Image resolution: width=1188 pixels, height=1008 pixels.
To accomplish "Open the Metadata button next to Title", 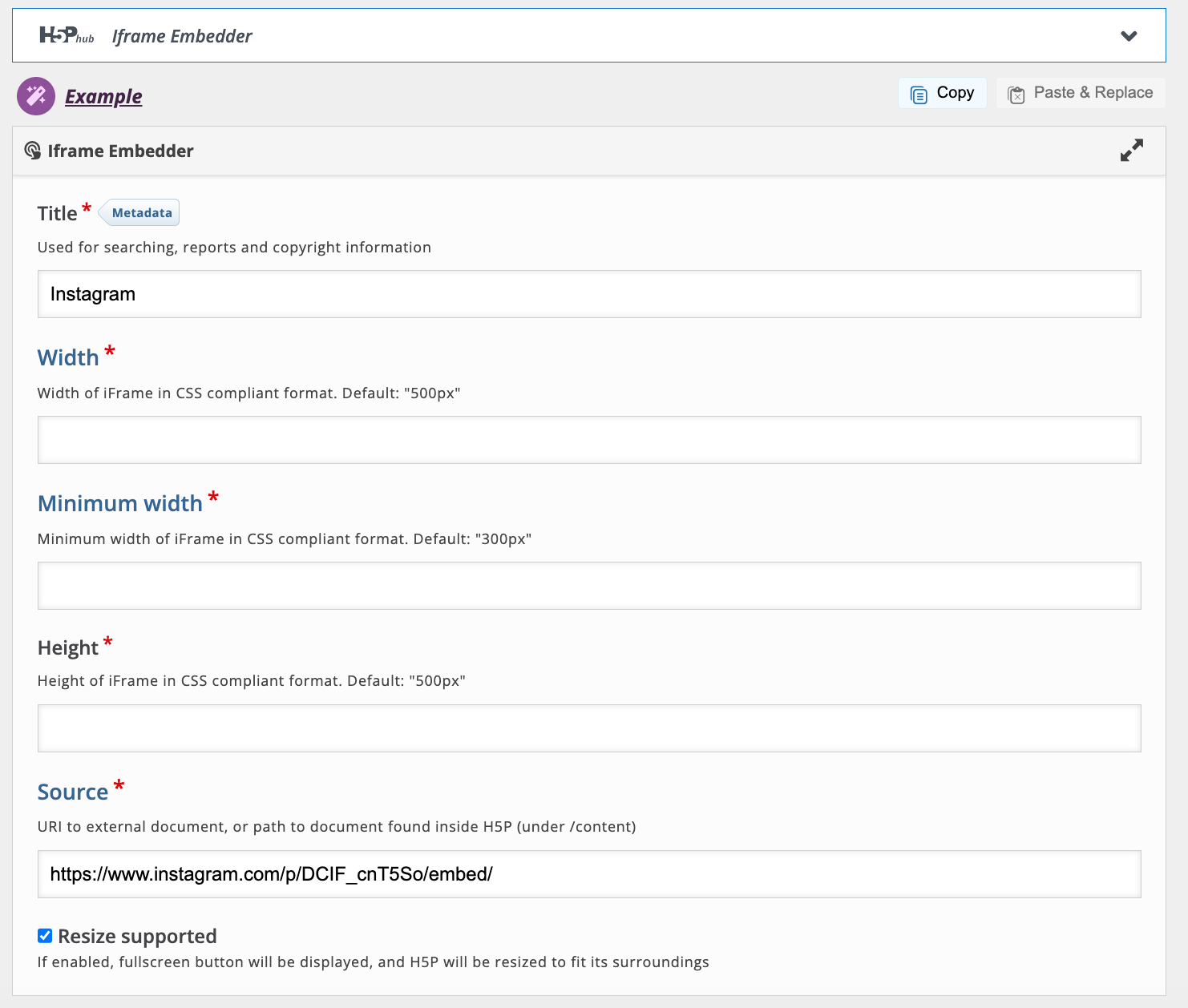I will pyautogui.click(x=139, y=212).
